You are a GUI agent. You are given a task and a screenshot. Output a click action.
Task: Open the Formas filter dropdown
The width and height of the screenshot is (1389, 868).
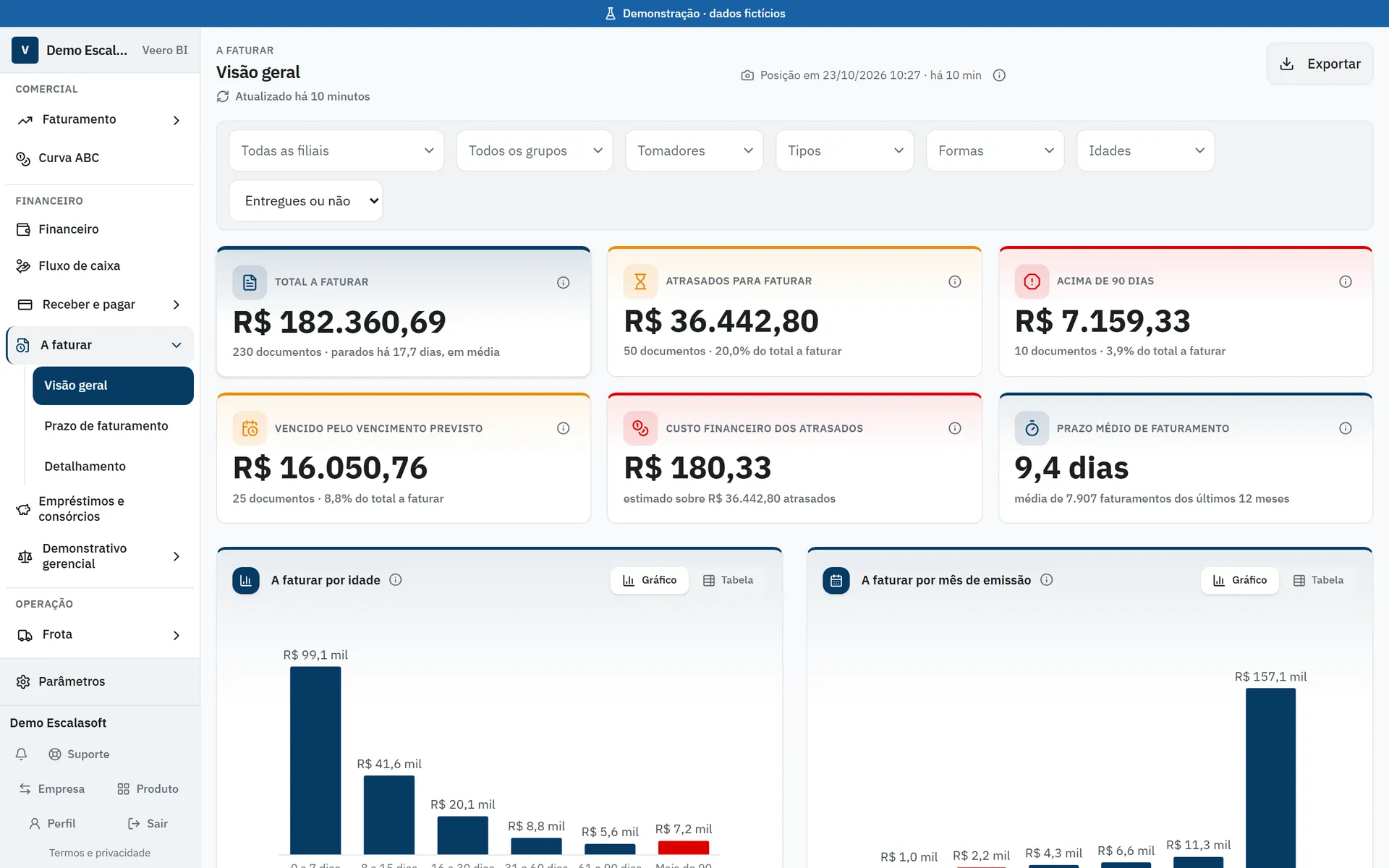[x=995, y=150]
